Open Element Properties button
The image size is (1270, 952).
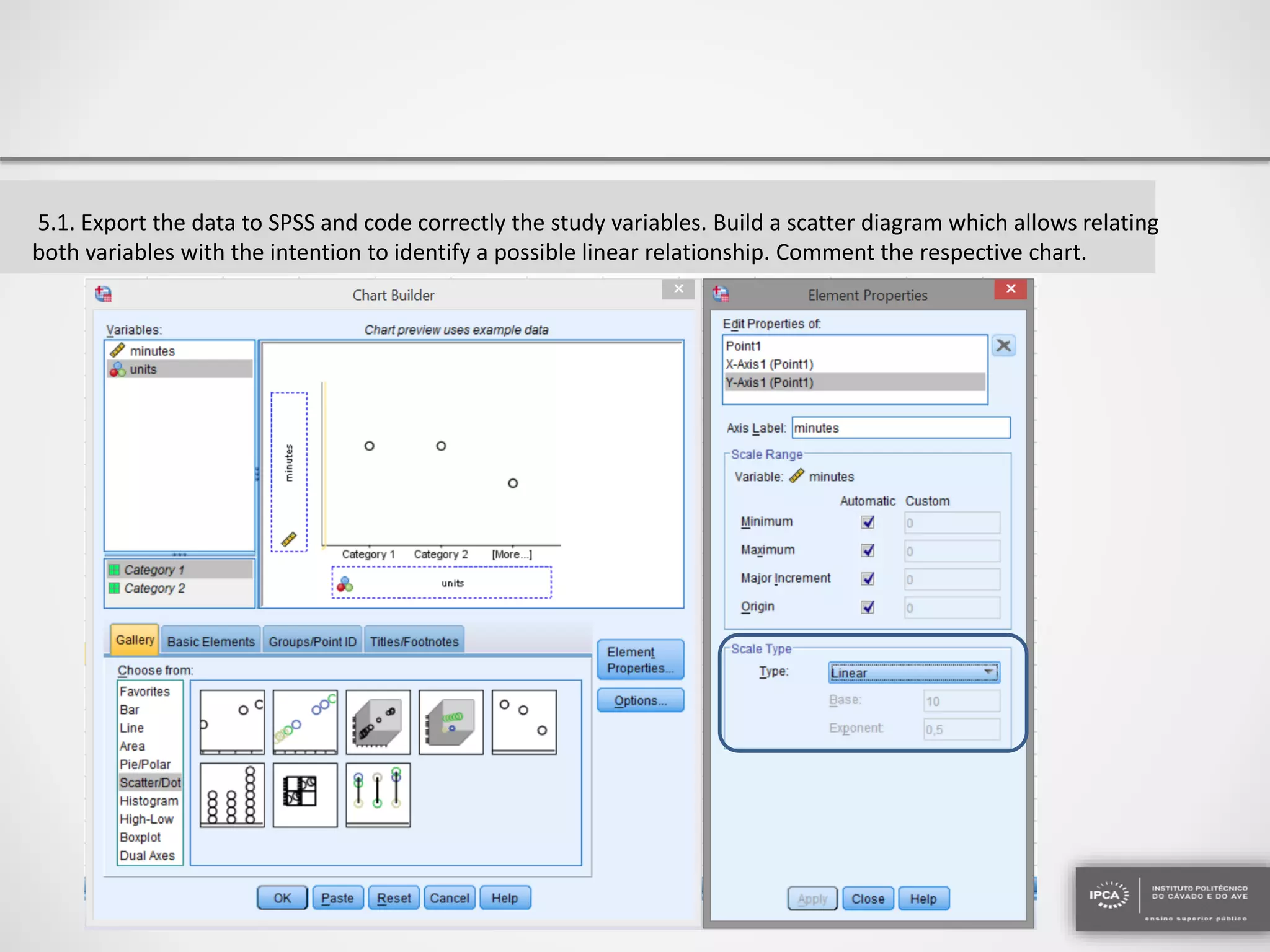click(641, 659)
